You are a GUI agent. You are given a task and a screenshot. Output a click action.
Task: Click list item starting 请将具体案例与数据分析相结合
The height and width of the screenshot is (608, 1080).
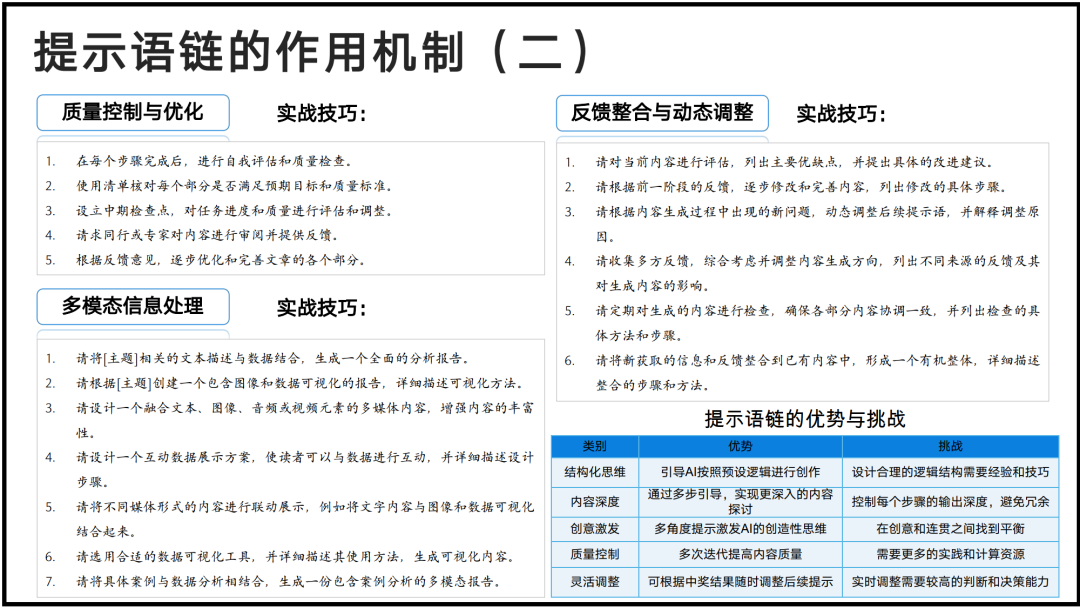pyautogui.click(x=288, y=581)
